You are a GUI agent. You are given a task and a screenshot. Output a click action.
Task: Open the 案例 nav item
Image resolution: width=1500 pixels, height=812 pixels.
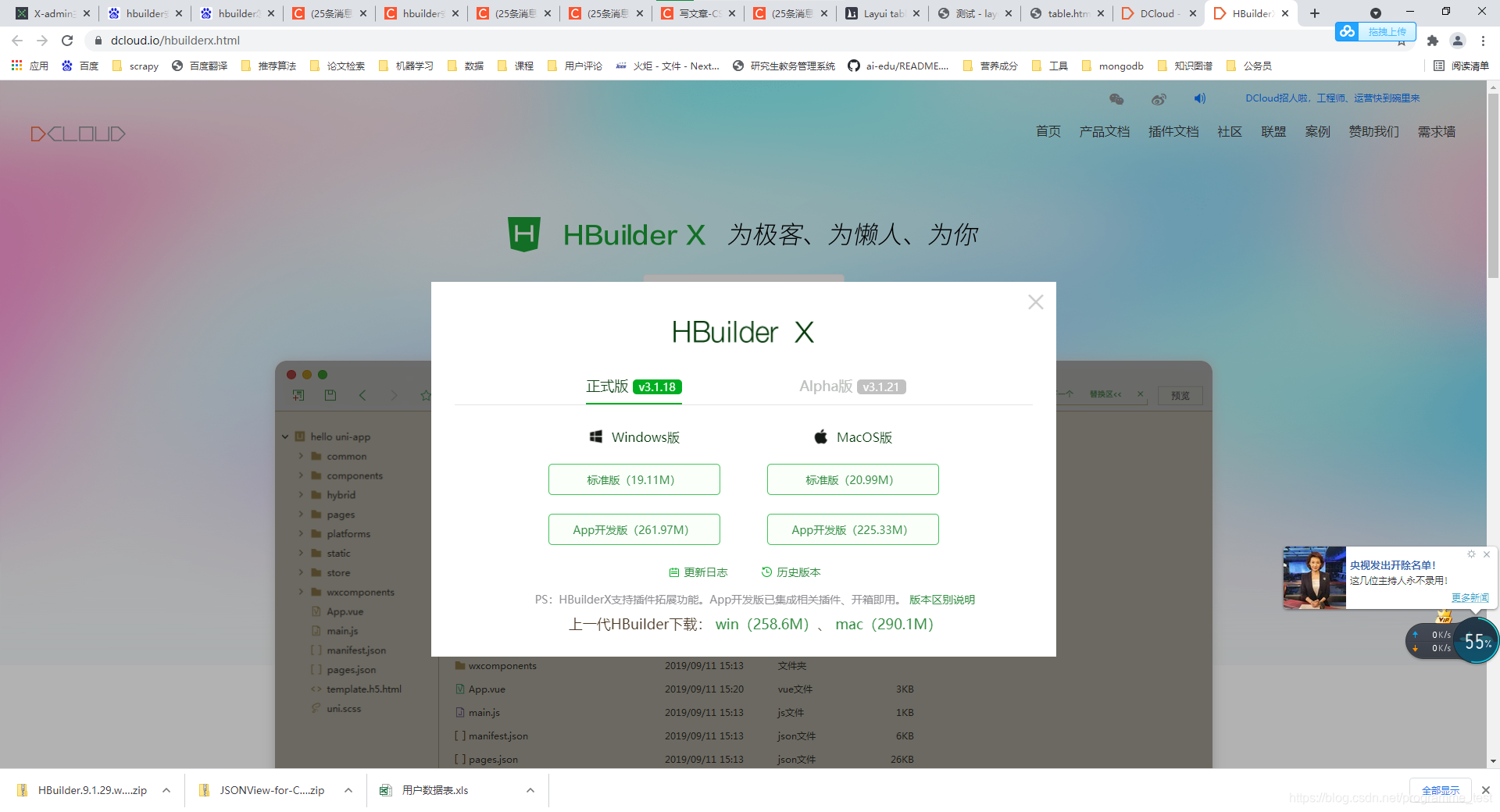[1316, 131]
